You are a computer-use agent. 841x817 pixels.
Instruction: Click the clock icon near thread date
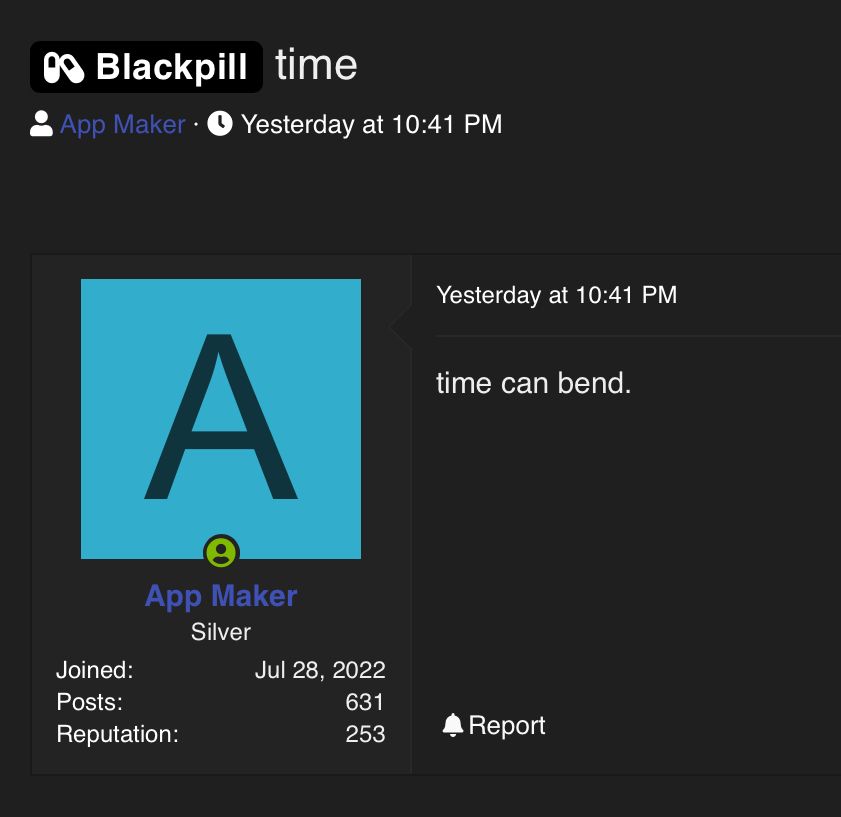[x=220, y=123]
